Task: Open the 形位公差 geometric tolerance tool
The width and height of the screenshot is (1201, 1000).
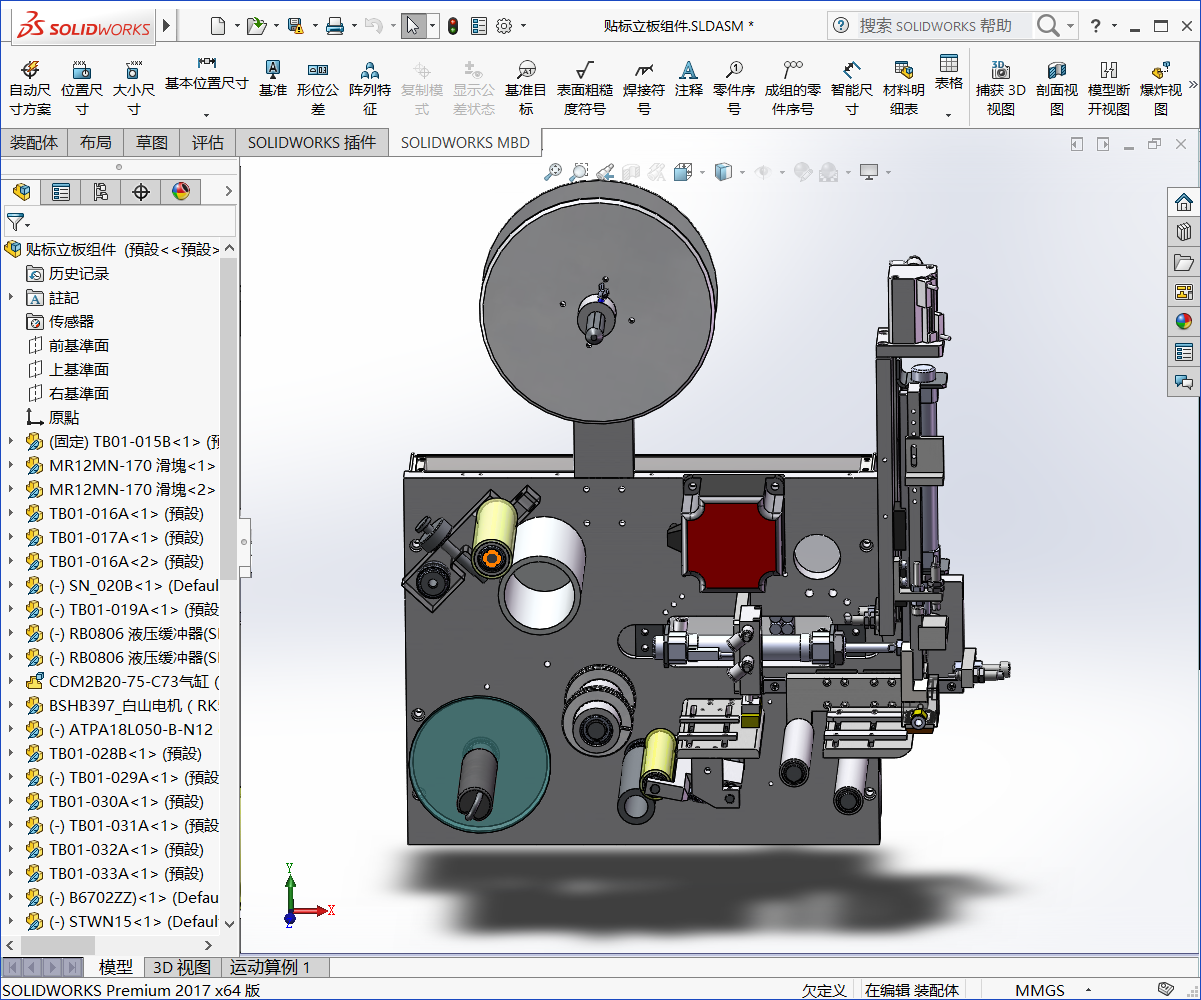Action: [x=318, y=87]
